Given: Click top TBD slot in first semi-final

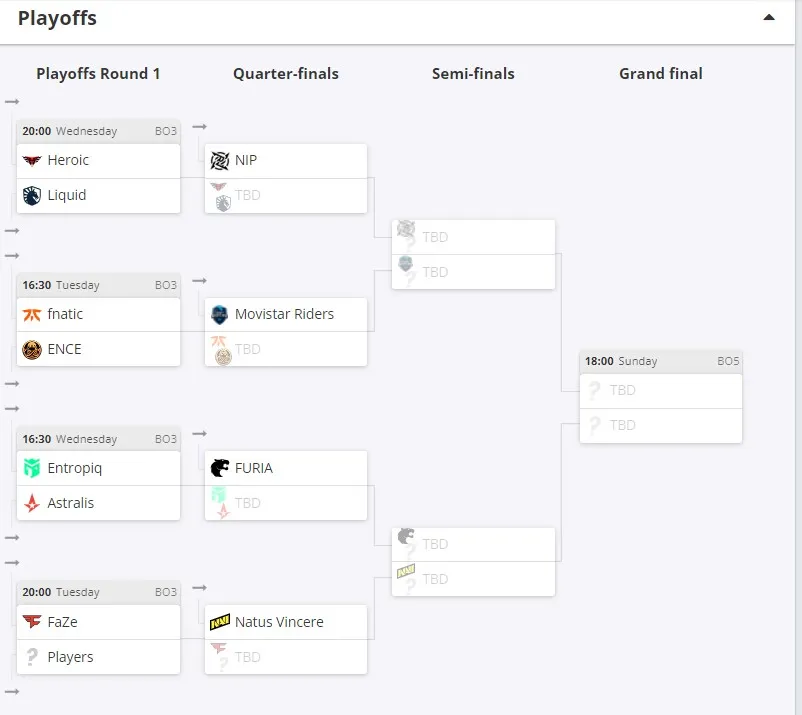Looking at the screenshot, I should 473,237.
